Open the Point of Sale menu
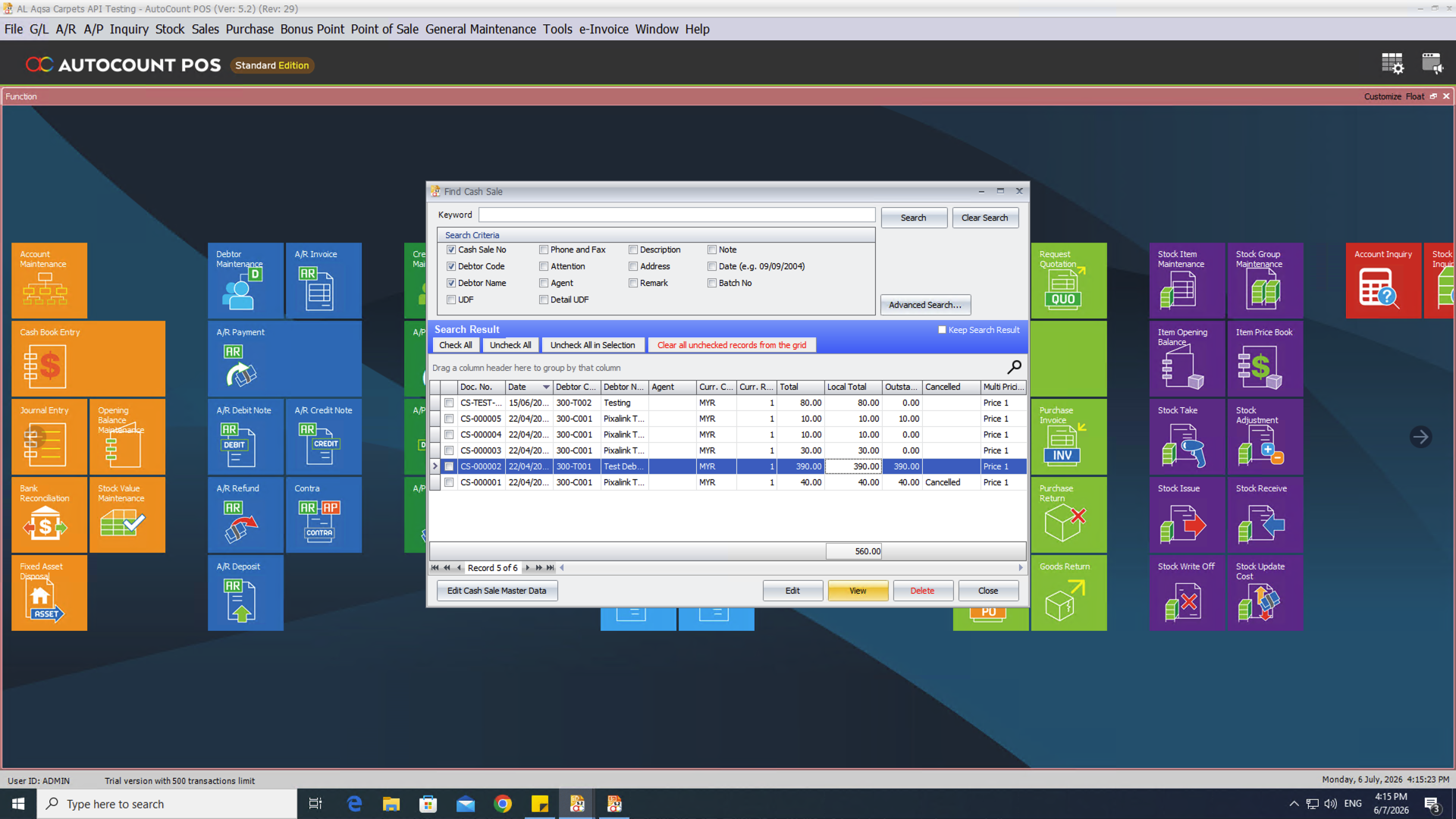Image resolution: width=1456 pixels, height=819 pixels. tap(384, 29)
